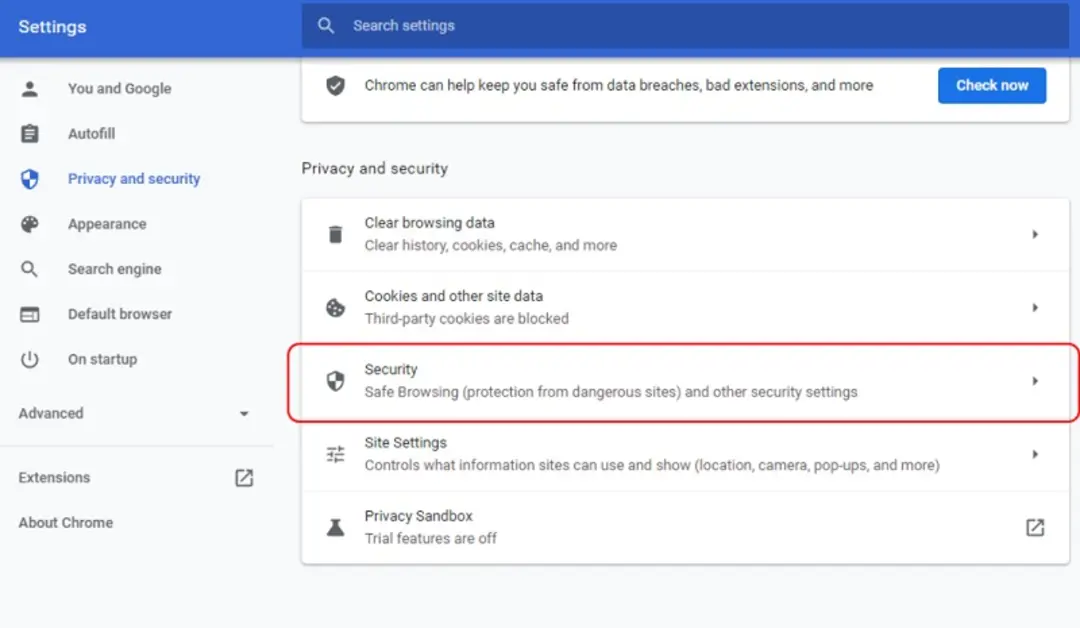Click the power icon beside On startup
The image size is (1080, 628).
pos(30,359)
